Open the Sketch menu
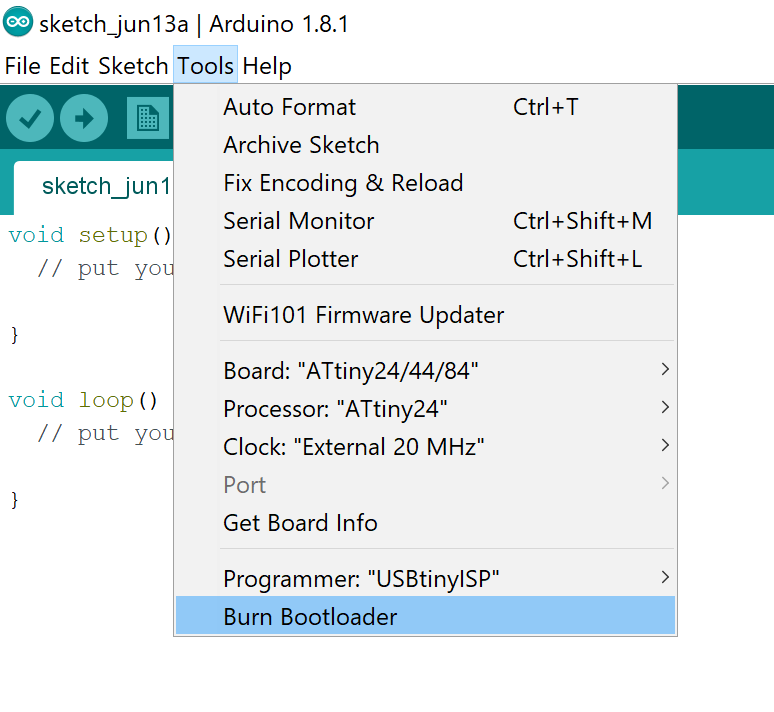774x712 pixels. 133,67
